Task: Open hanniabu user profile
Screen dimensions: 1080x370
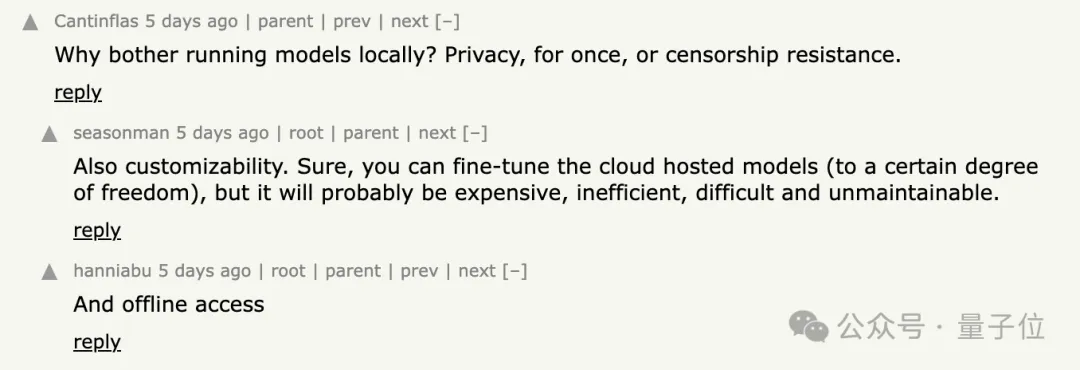Action: (112, 271)
